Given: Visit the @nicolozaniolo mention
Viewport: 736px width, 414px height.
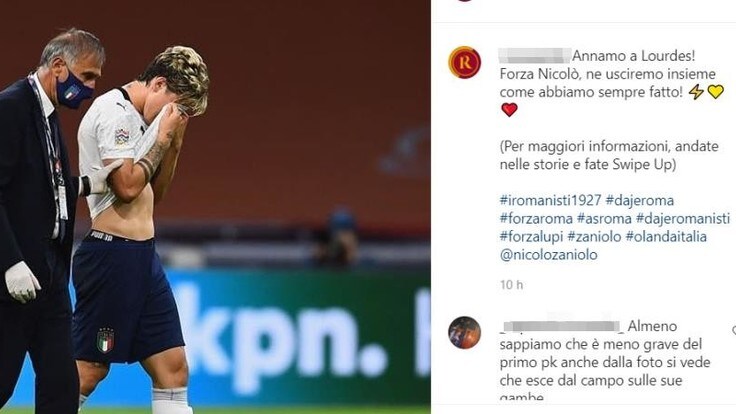Looking at the screenshot, I should click(549, 255).
